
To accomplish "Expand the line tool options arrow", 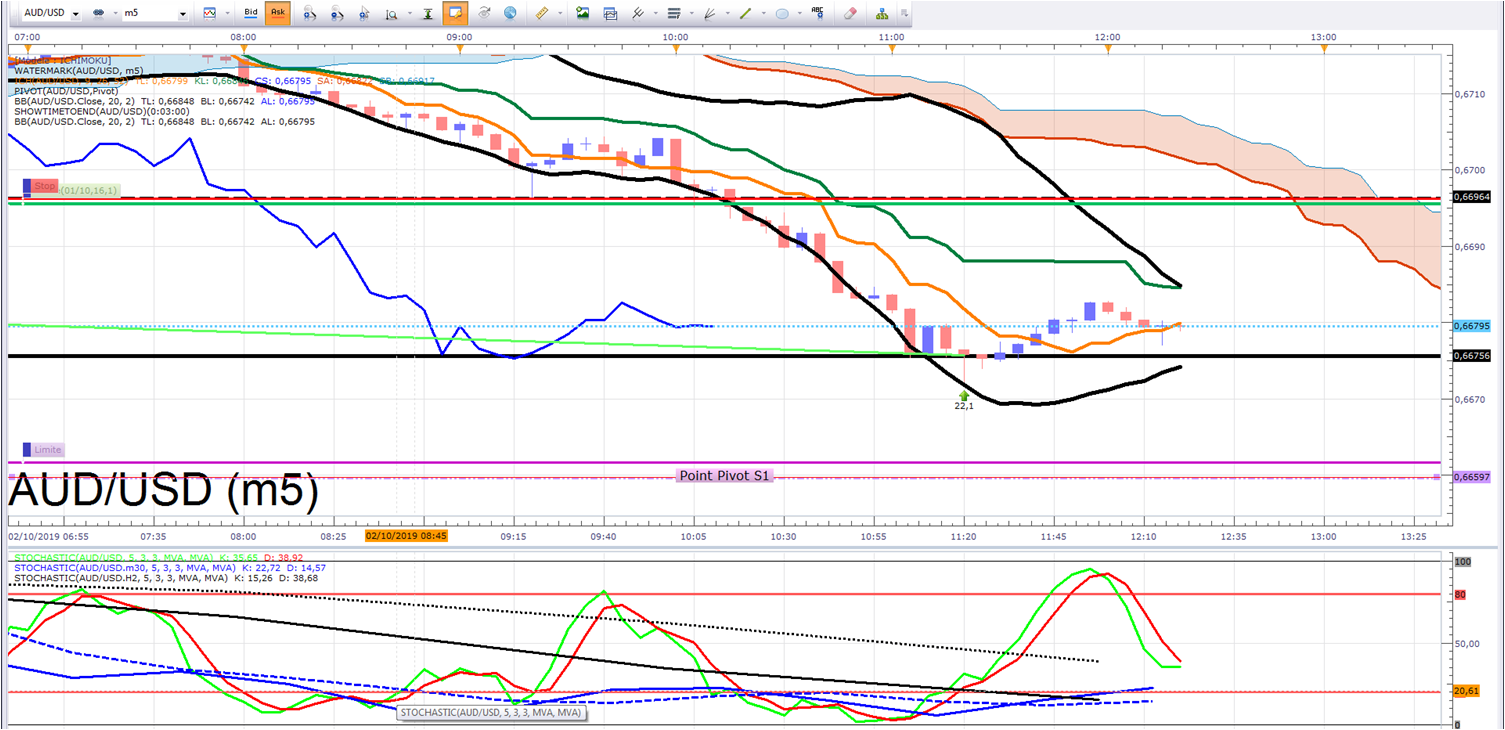I will (762, 14).
